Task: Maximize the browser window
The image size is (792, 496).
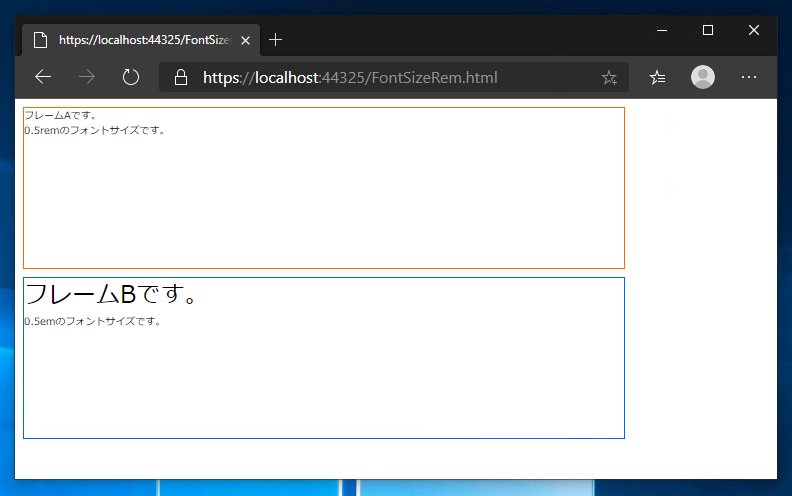Action: [x=708, y=30]
